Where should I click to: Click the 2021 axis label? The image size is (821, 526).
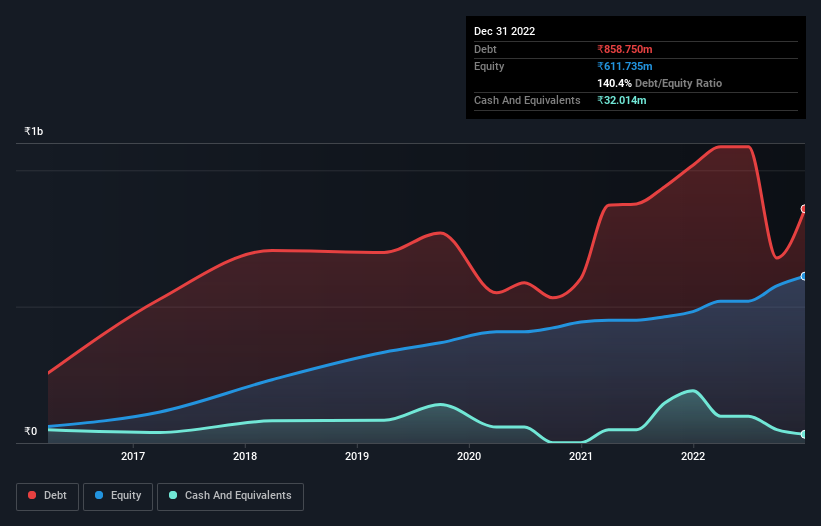point(581,456)
